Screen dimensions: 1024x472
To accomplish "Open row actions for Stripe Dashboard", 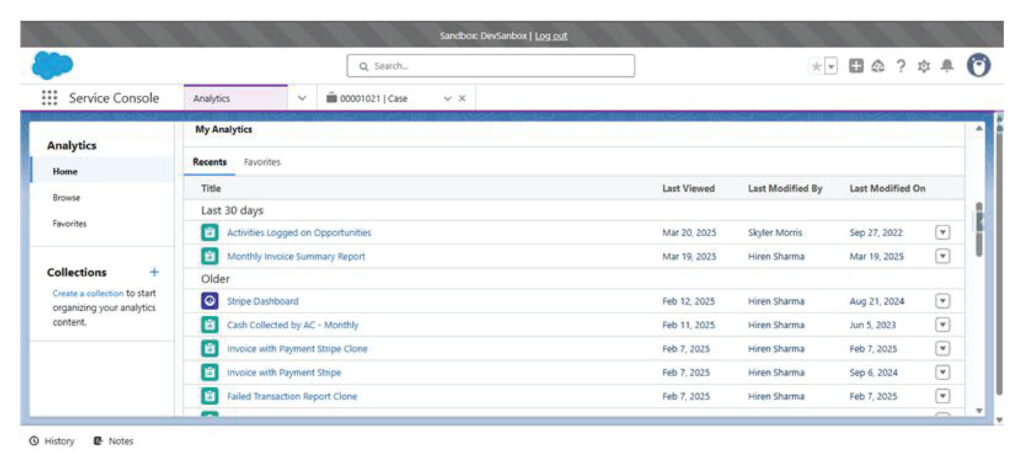I will (942, 302).
